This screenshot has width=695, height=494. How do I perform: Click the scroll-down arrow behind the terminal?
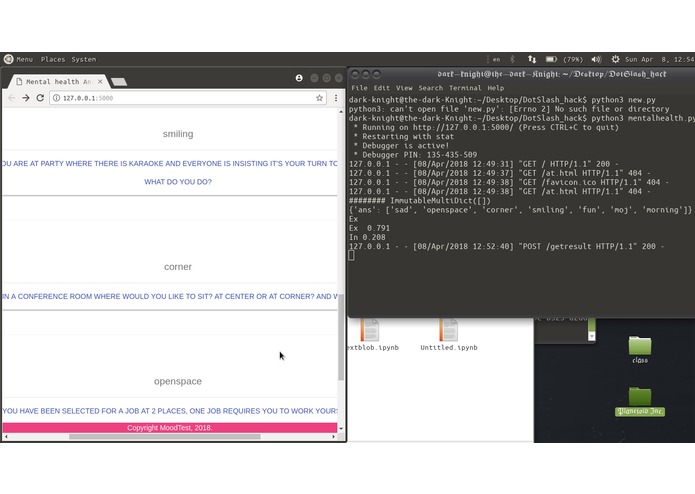[x=591, y=337]
